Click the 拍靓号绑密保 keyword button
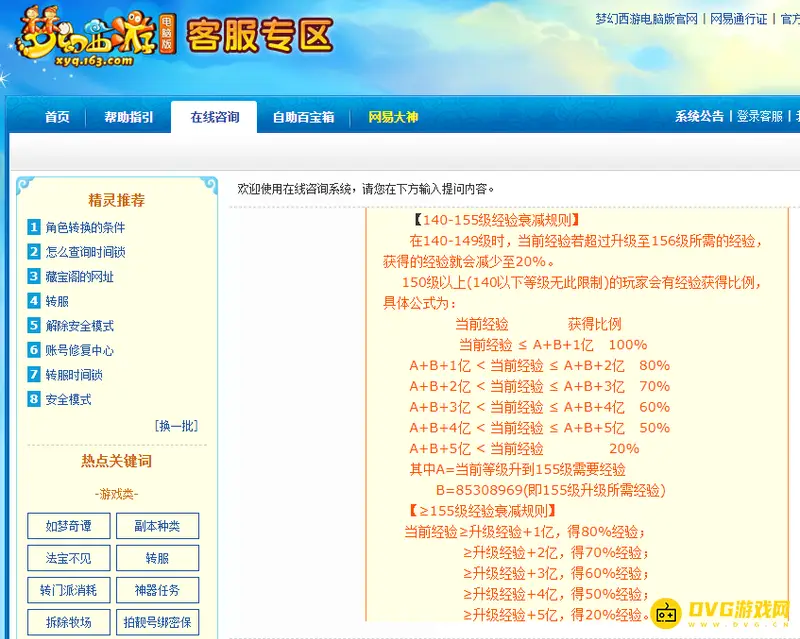The image size is (800, 639). (157, 622)
